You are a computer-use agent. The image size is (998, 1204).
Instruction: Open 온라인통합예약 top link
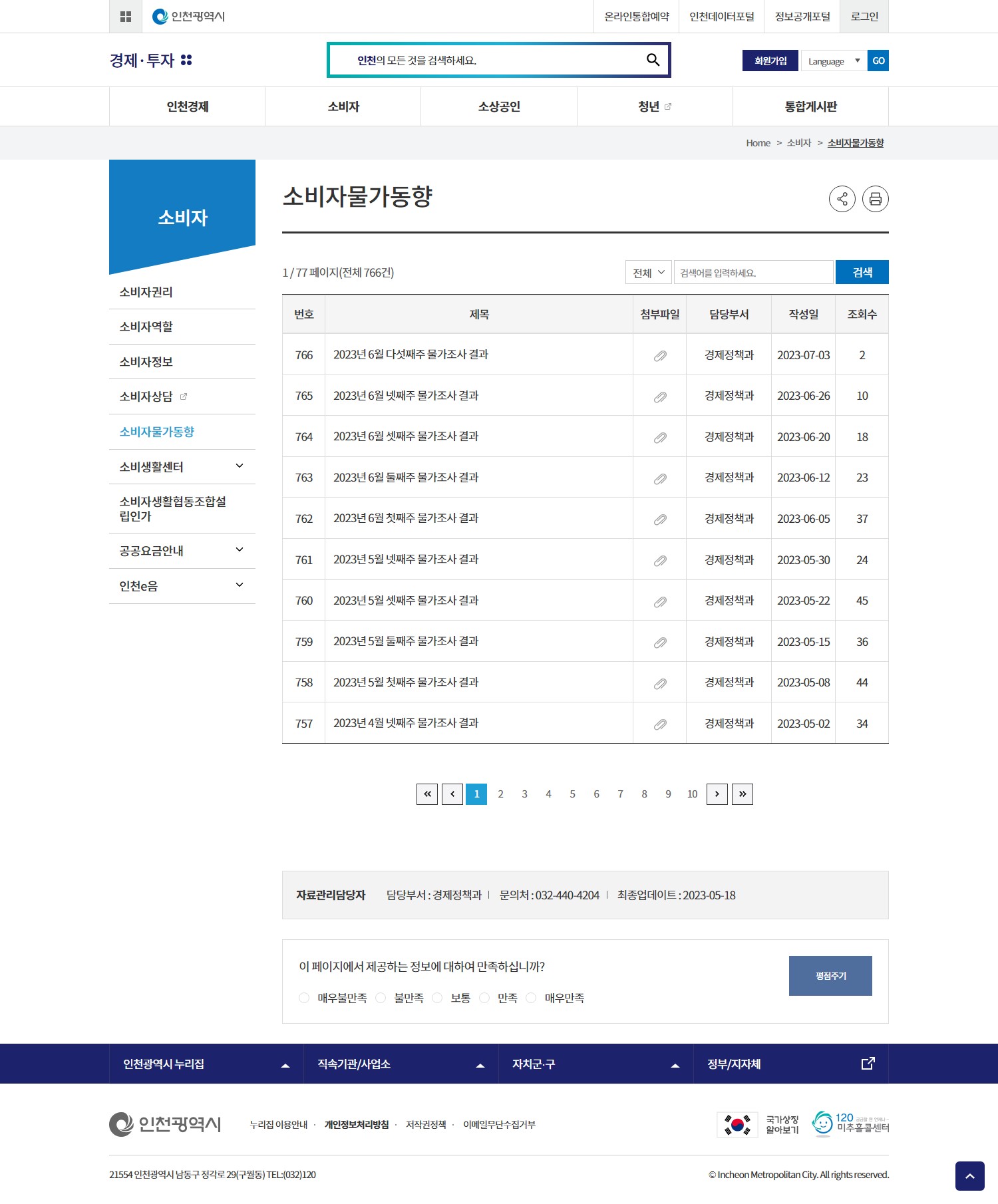tap(637, 17)
